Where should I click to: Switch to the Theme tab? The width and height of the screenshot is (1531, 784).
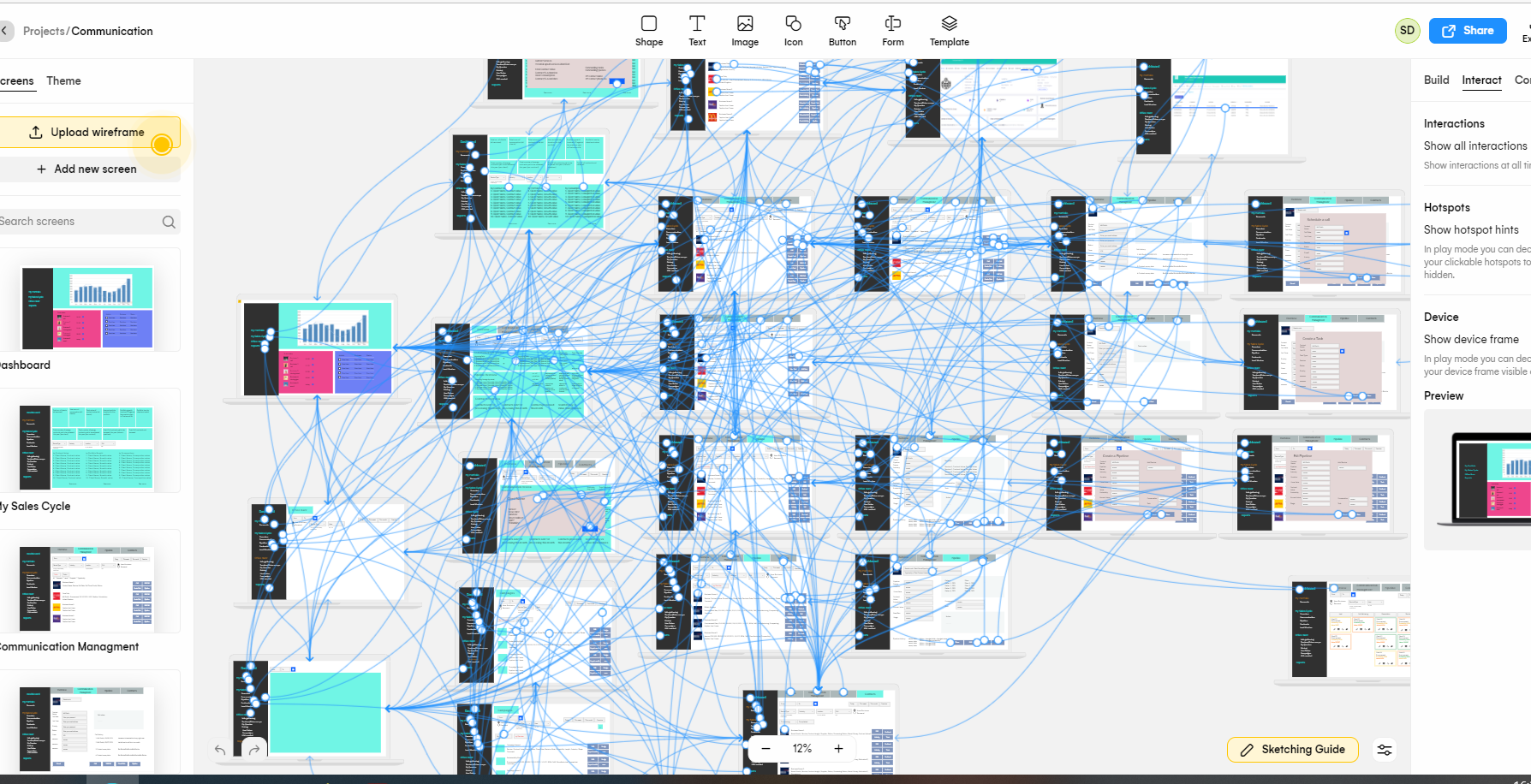point(63,80)
